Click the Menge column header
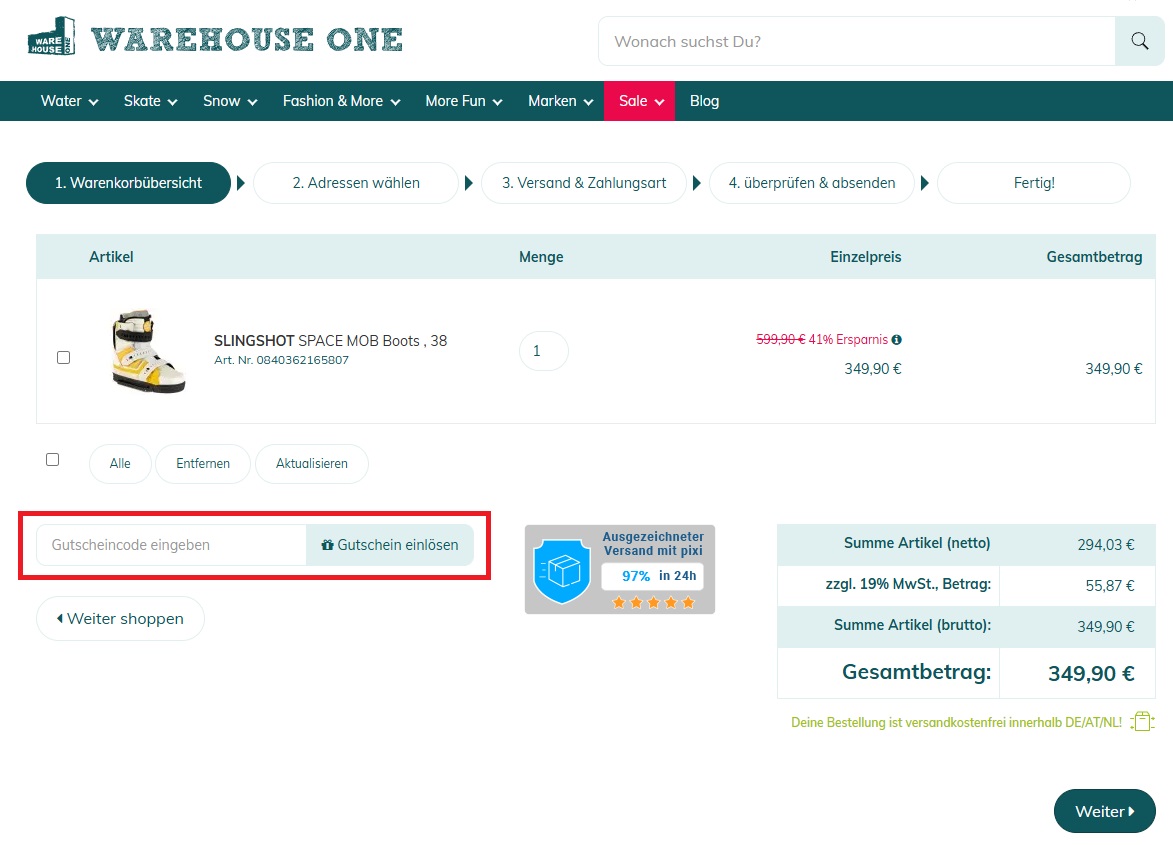The height and width of the screenshot is (845, 1173). click(x=541, y=257)
